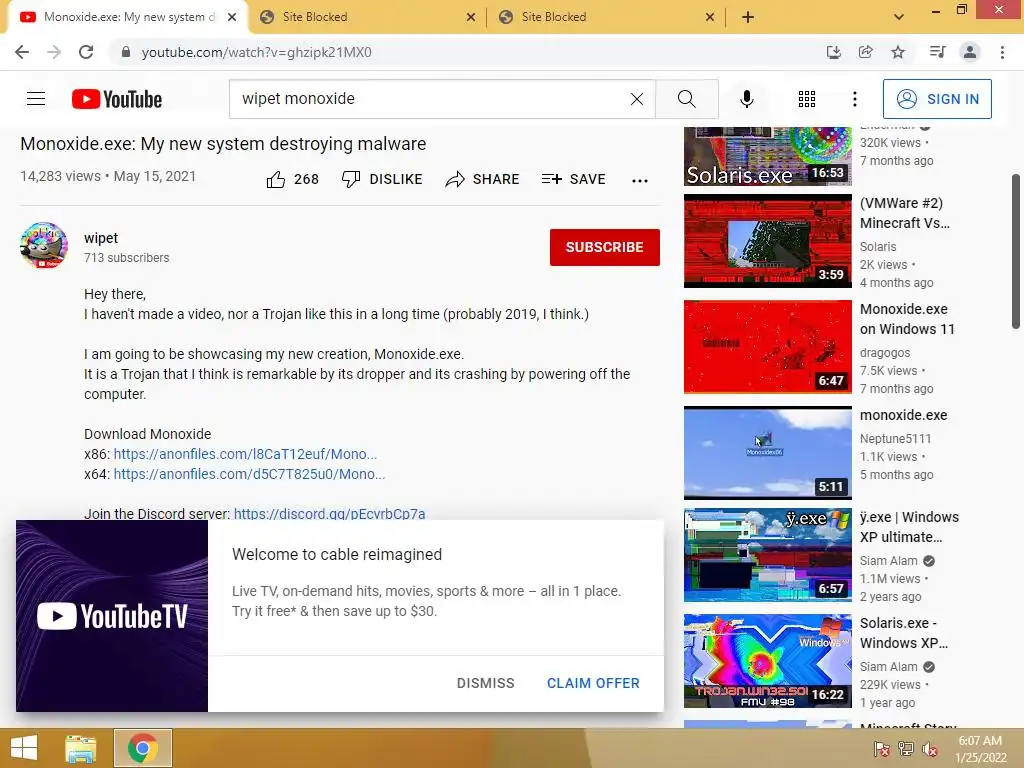Open the YouTube guide hamburger menu

tap(36, 99)
